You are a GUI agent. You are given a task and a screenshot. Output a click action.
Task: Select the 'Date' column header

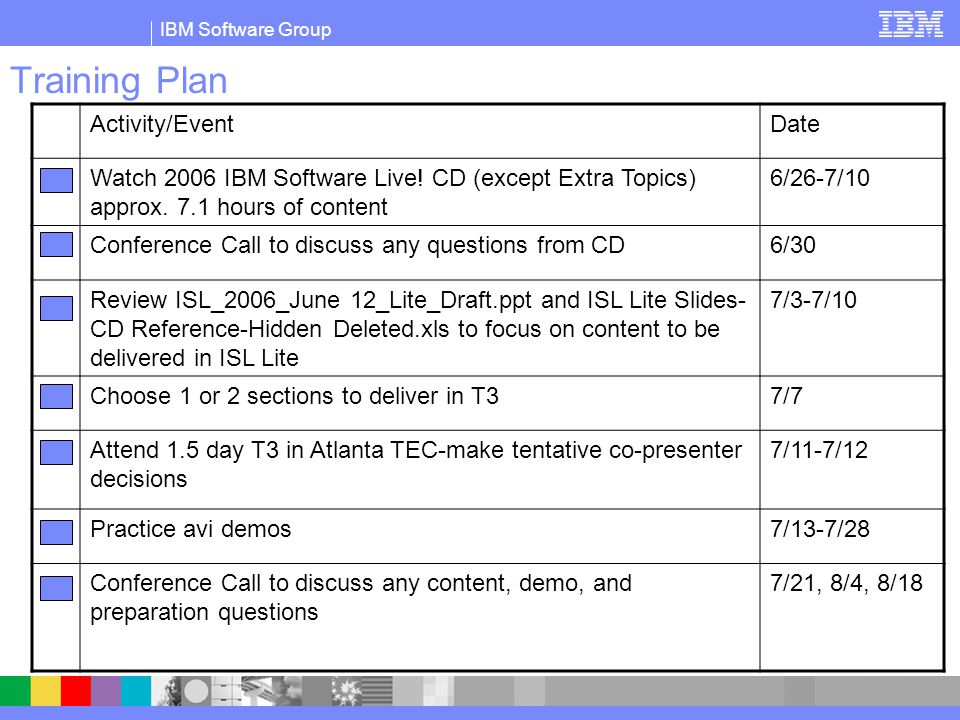795,124
